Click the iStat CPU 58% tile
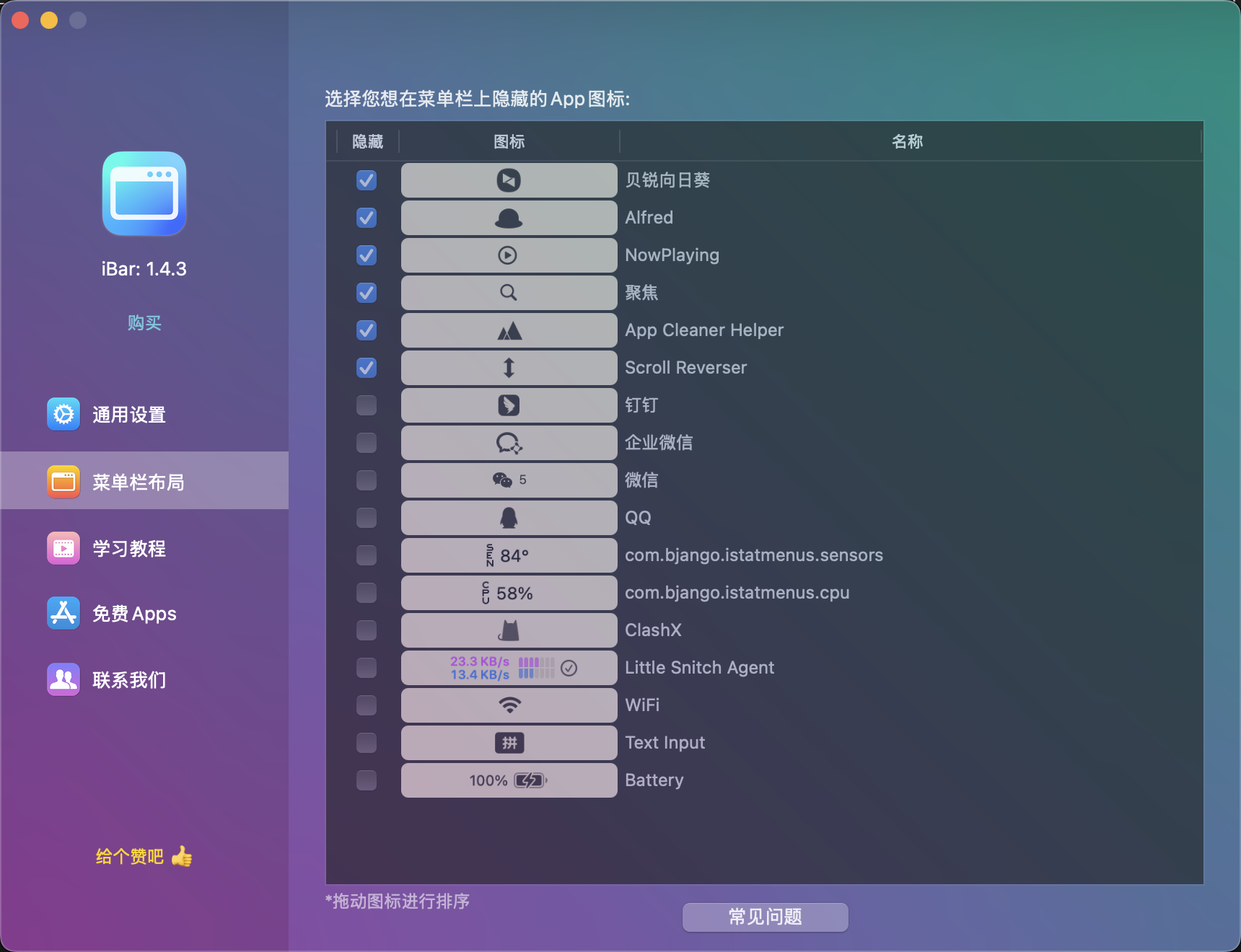 point(509,593)
